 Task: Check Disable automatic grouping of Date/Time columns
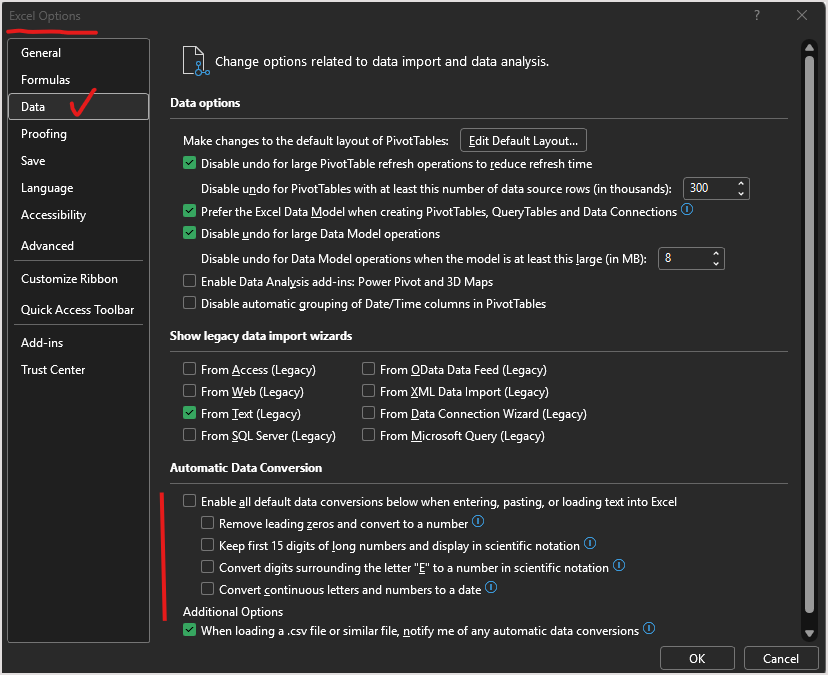click(x=190, y=303)
